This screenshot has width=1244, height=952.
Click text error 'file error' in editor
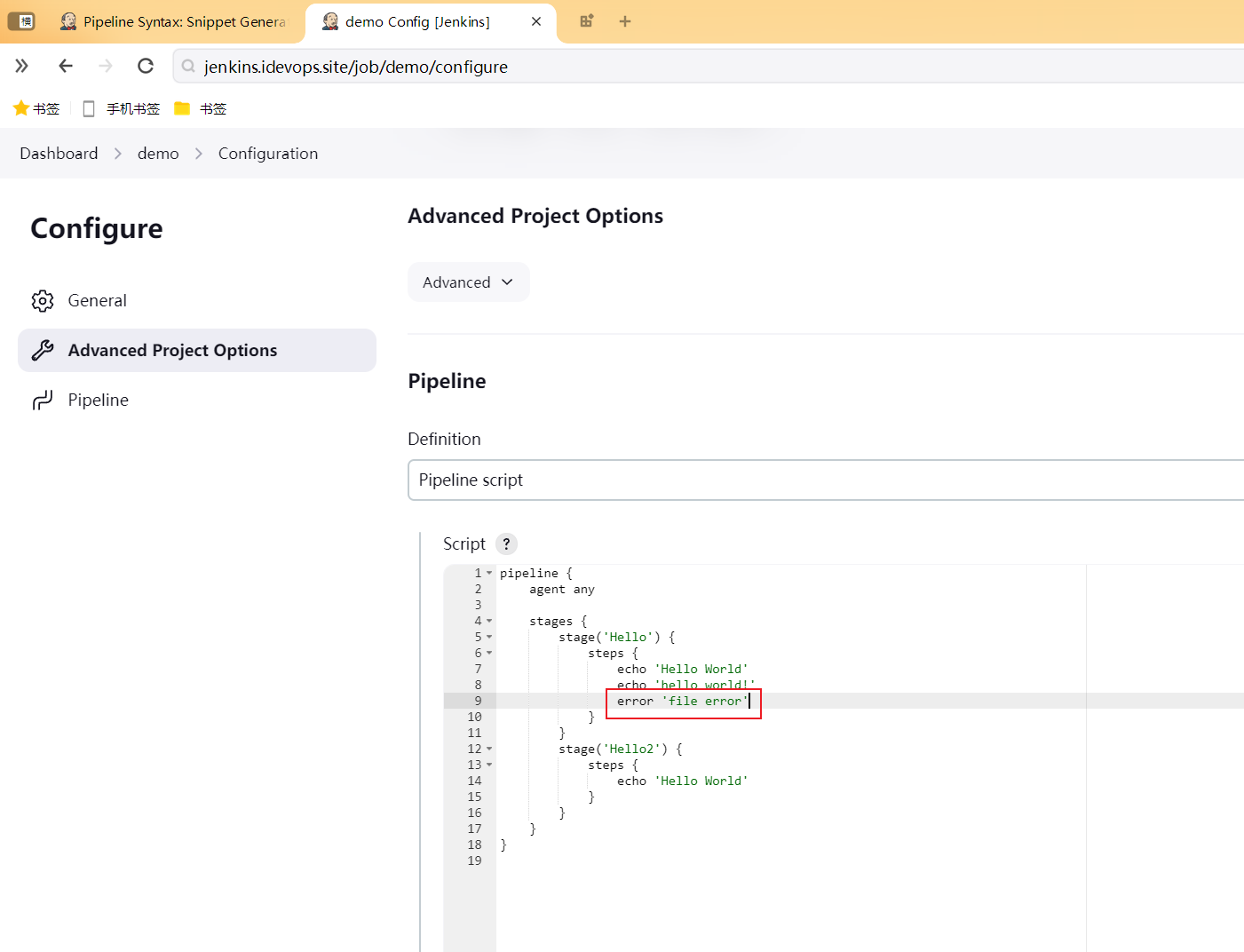683,702
